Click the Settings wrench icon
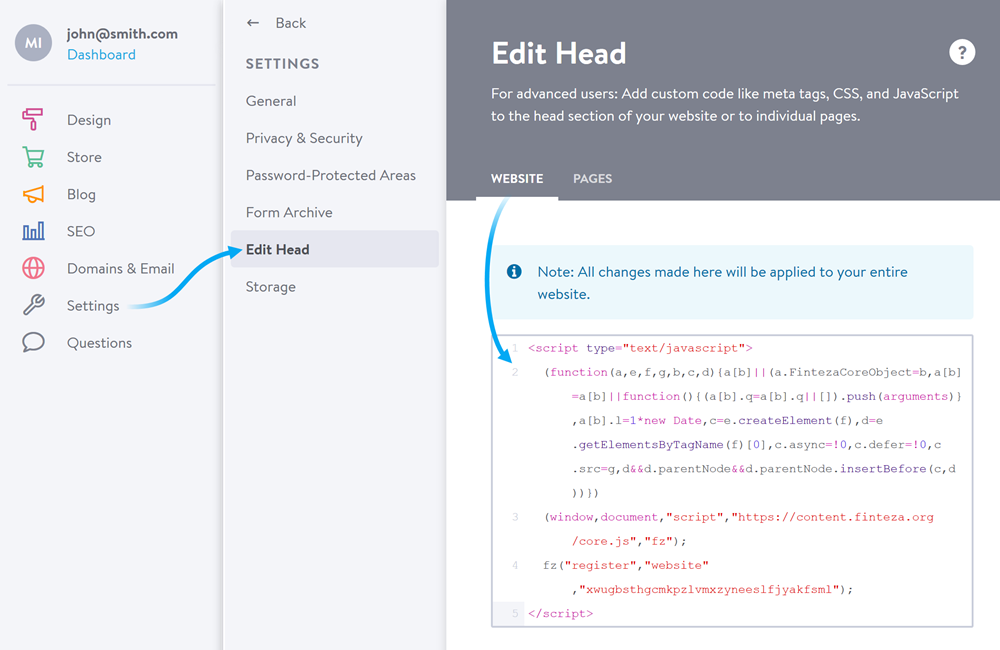Screen dimensions: 1000x650 33,305
